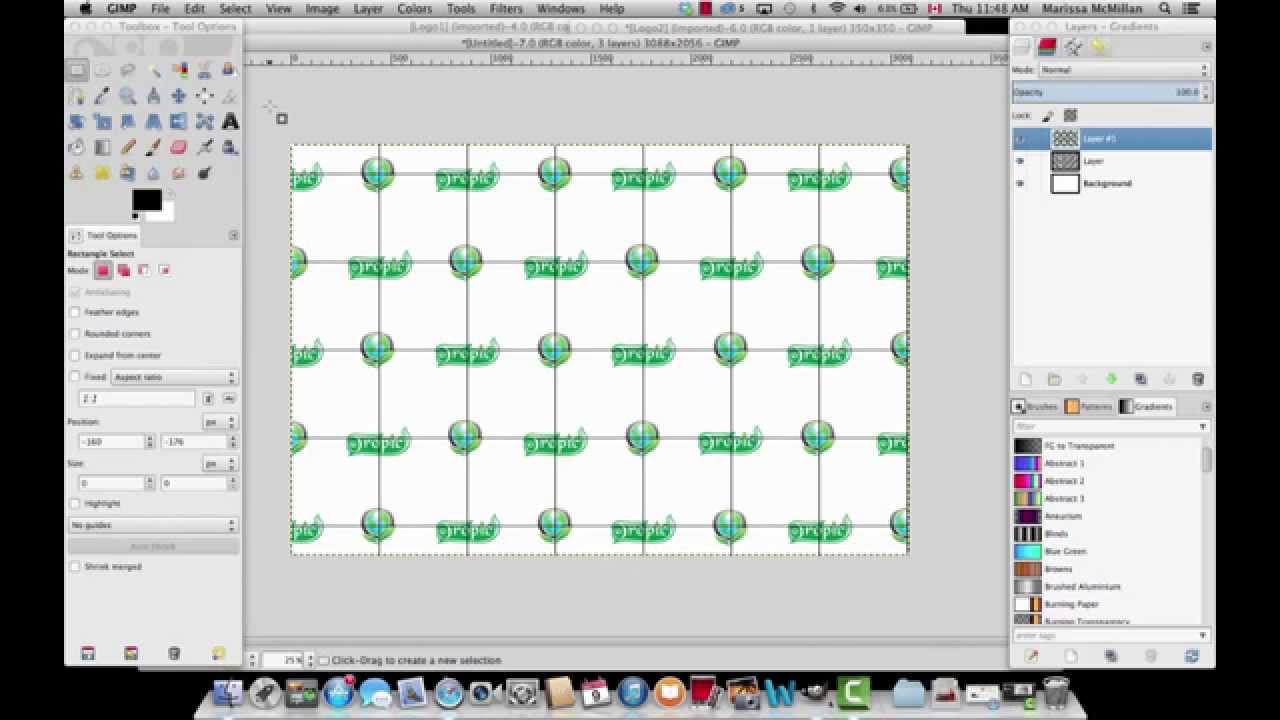Open the Aspect ratio dropdown
The image size is (1280, 720).
(x=175, y=377)
